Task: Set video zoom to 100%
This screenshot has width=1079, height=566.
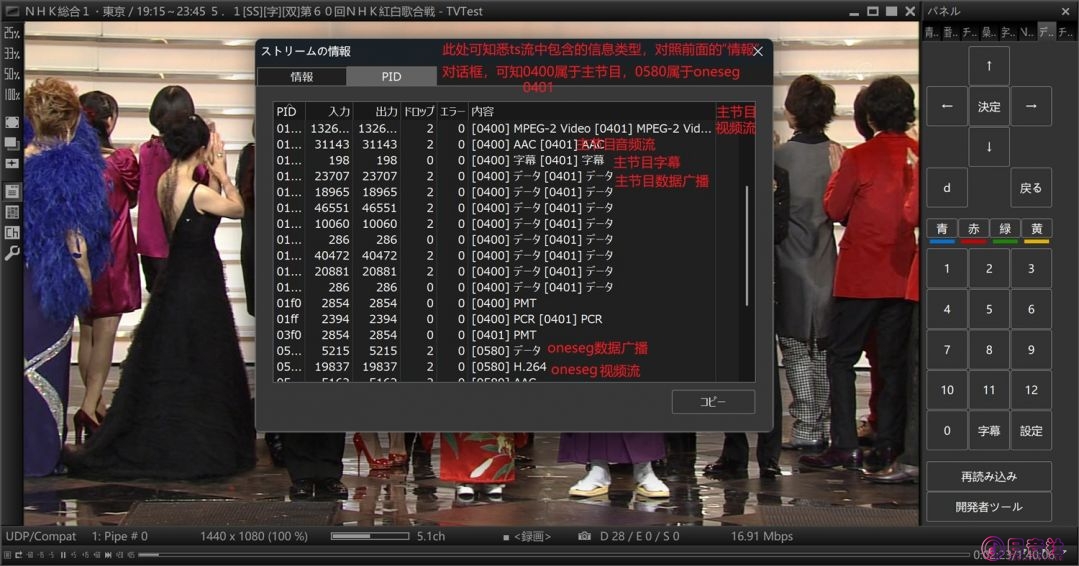Action: [x=11, y=95]
